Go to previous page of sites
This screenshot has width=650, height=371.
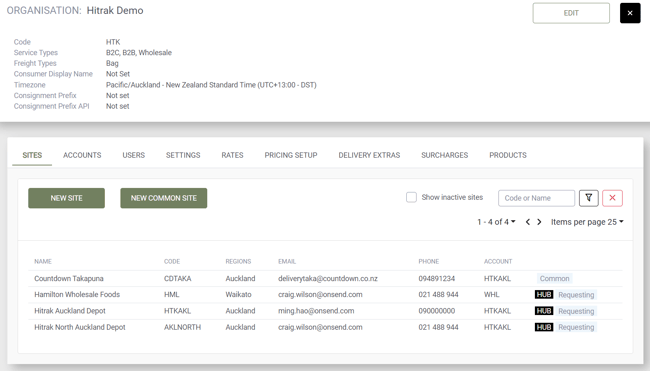click(528, 222)
